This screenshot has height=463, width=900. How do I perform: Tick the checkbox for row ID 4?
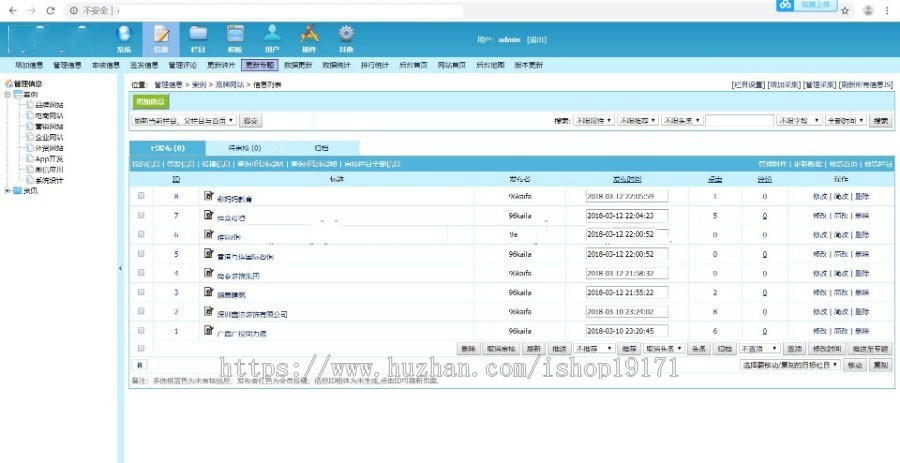(141, 273)
